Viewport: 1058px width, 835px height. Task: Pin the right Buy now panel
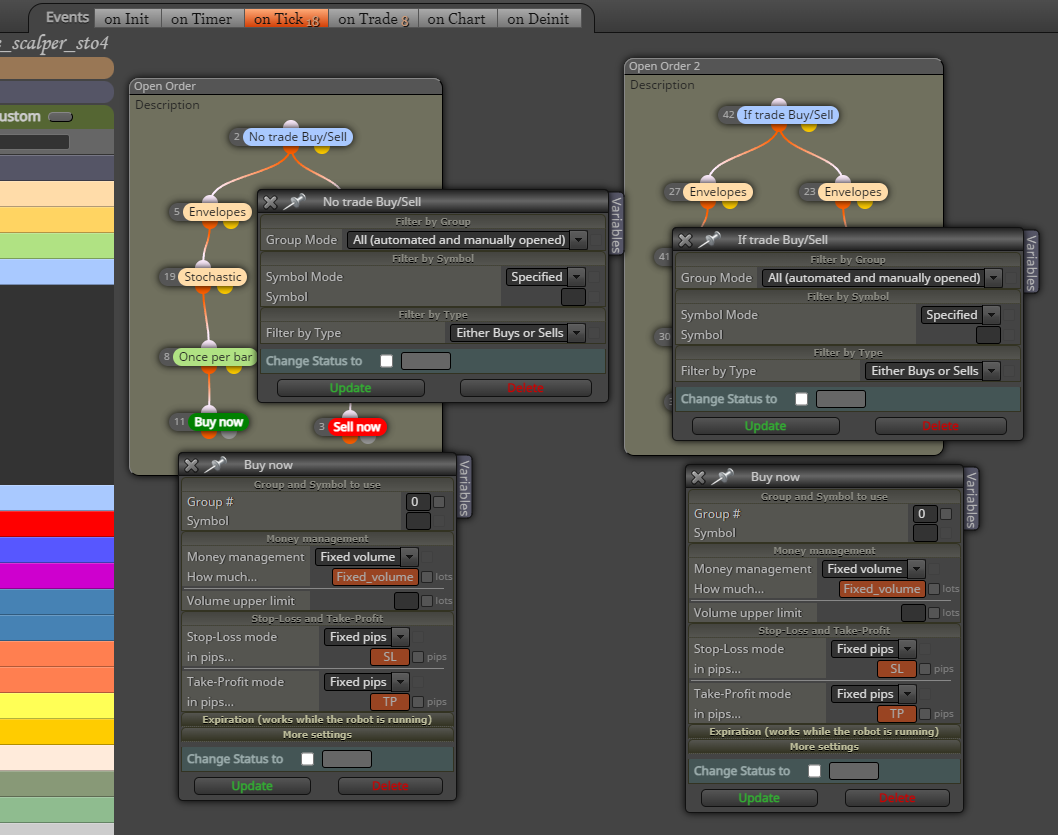click(x=722, y=477)
